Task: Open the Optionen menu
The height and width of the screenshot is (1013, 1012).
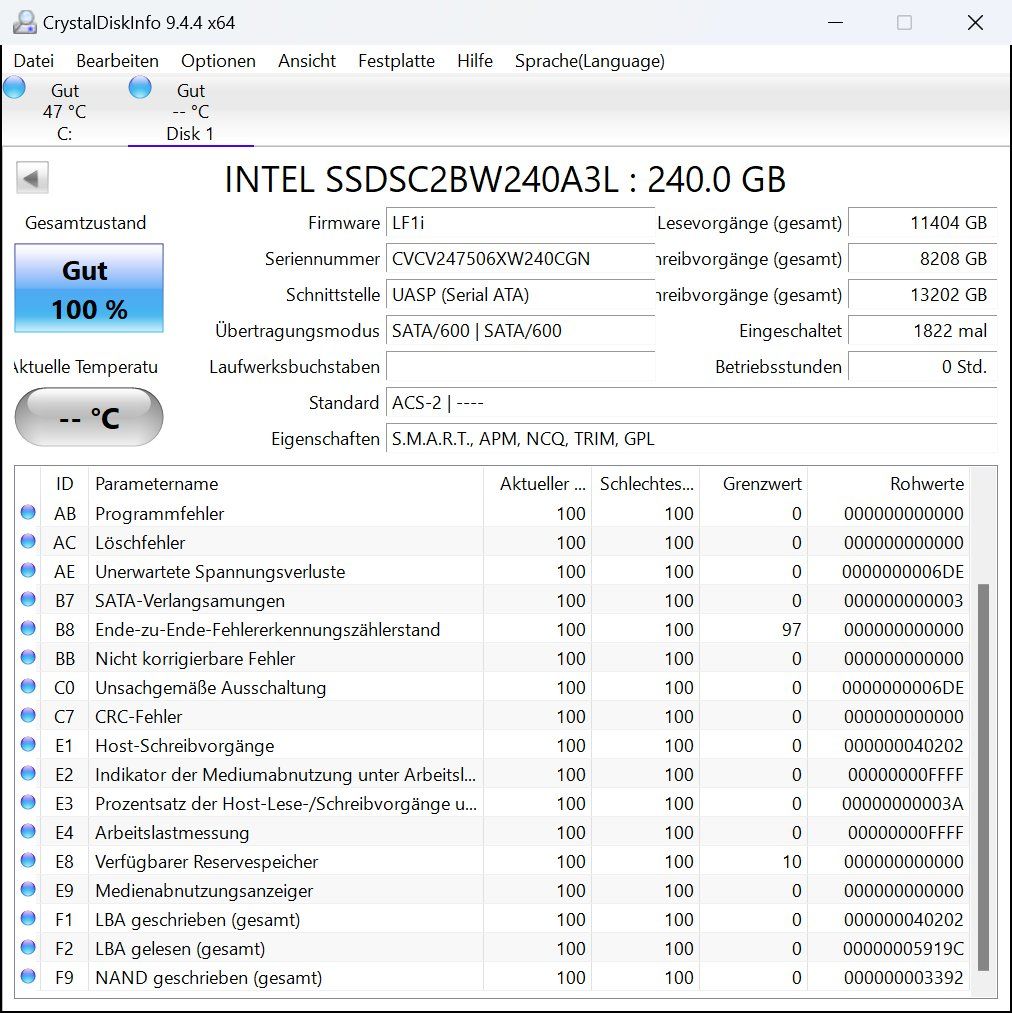Action: (218, 61)
